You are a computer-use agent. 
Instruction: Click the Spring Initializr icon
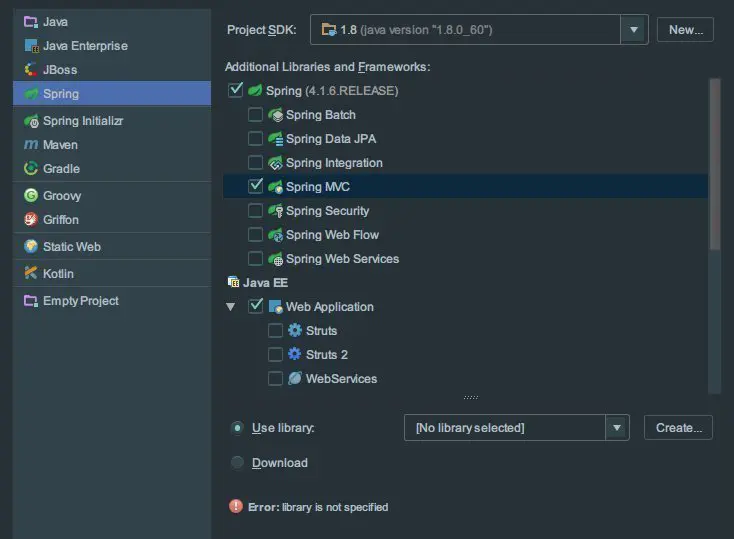pyautogui.click(x=31, y=121)
